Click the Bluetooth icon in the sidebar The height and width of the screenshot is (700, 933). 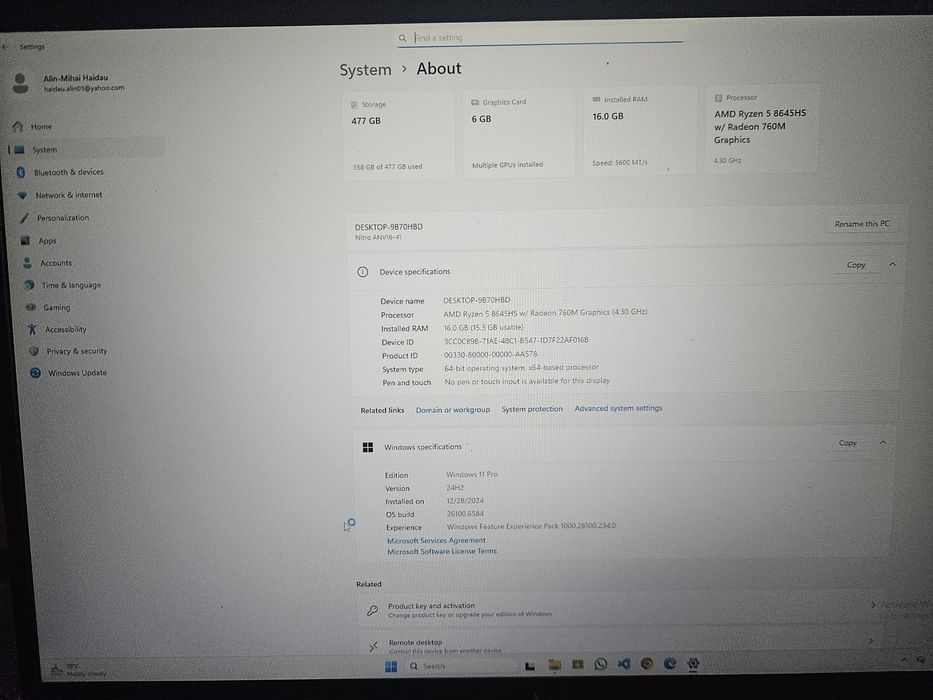pyautogui.click(x=21, y=172)
